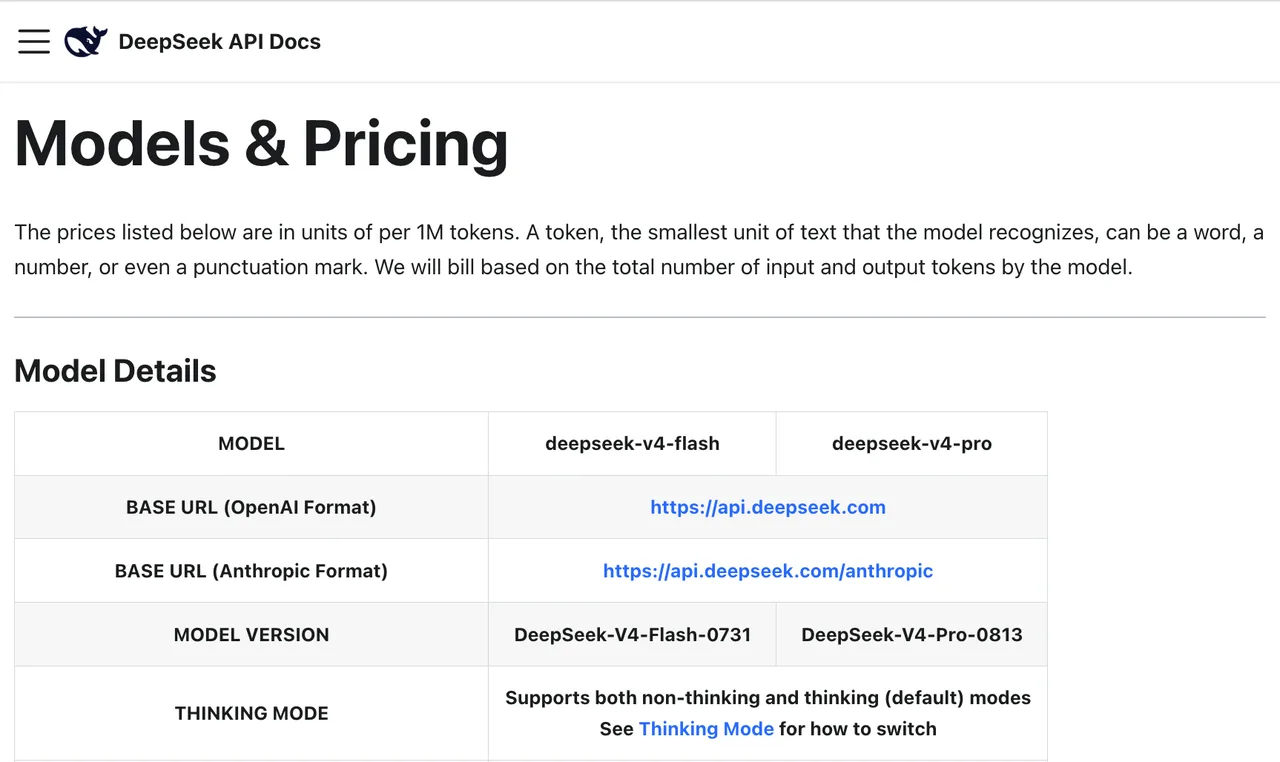Click the DeepSeek-V4-Pro-0813 version cell
Viewport: 1280px width, 762px height.
coord(912,635)
